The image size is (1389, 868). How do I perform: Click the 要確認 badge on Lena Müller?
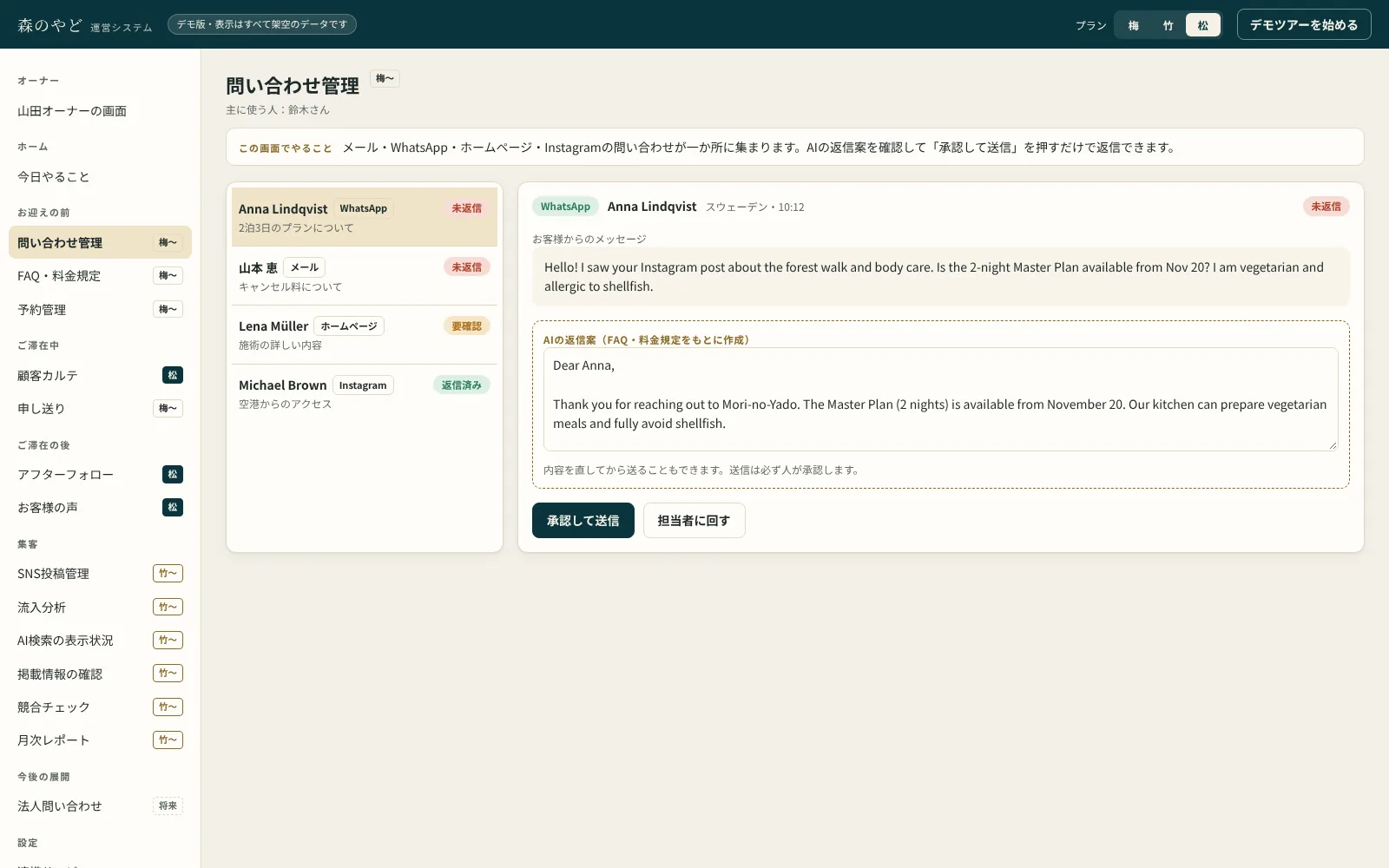click(x=466, y=326)
